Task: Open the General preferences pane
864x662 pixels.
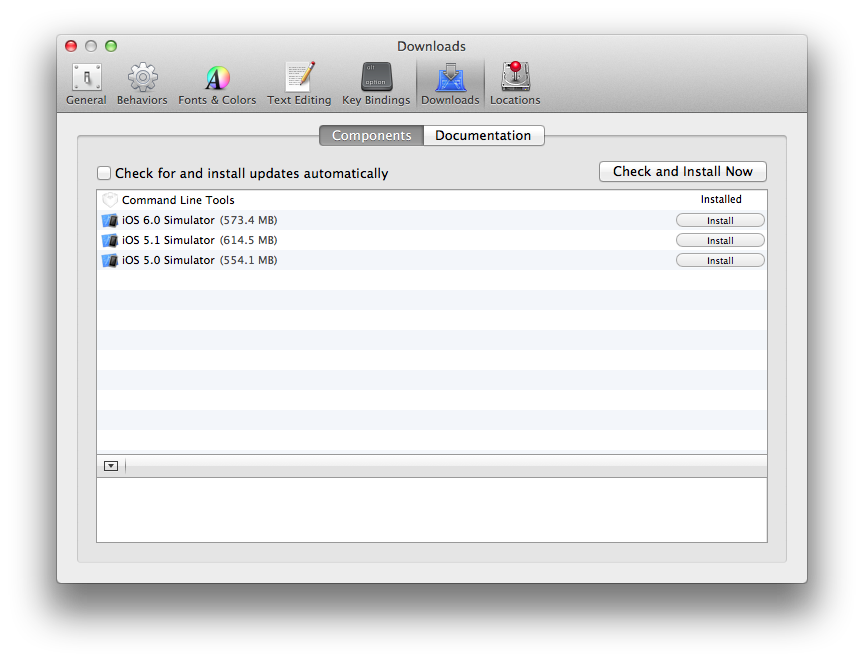Action: [86, 84]
